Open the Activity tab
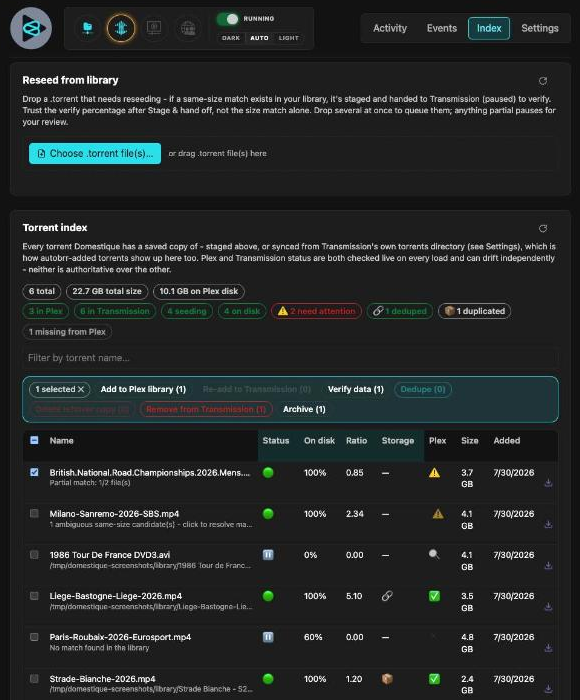Viewport: 580px width, 700px height. [x=390, y=28]
